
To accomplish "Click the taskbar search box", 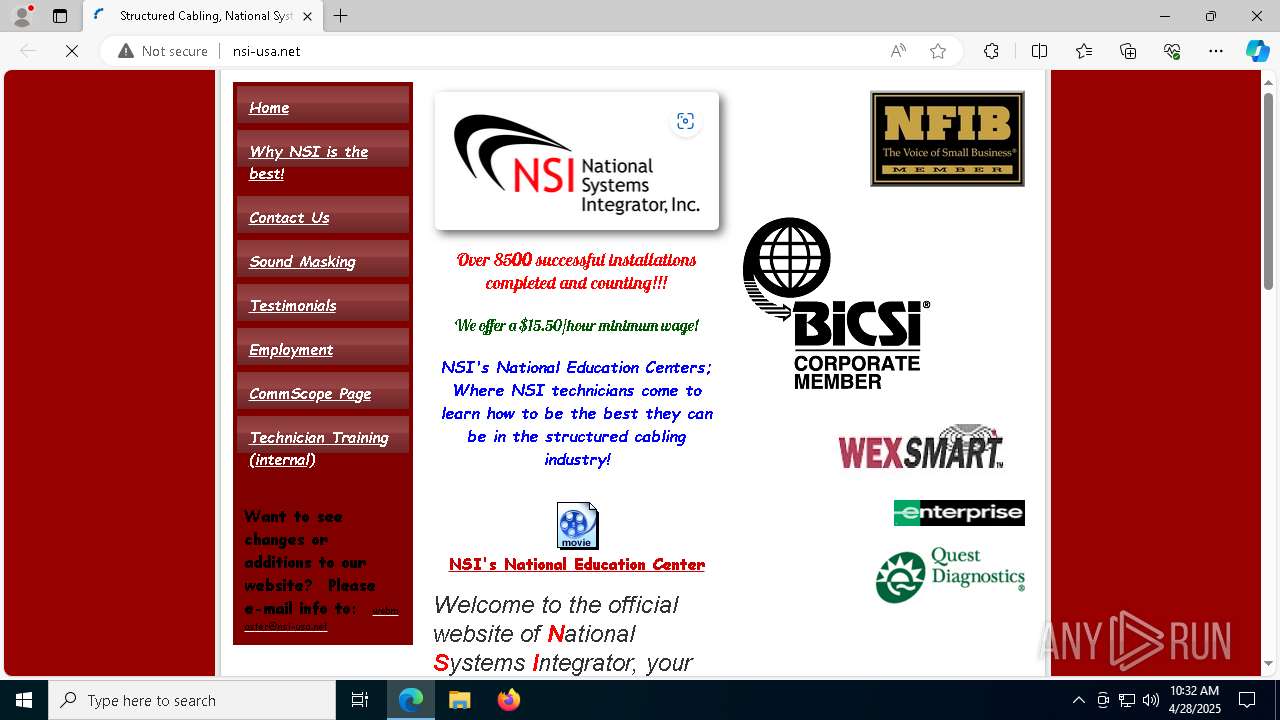I will pos(192,700).
